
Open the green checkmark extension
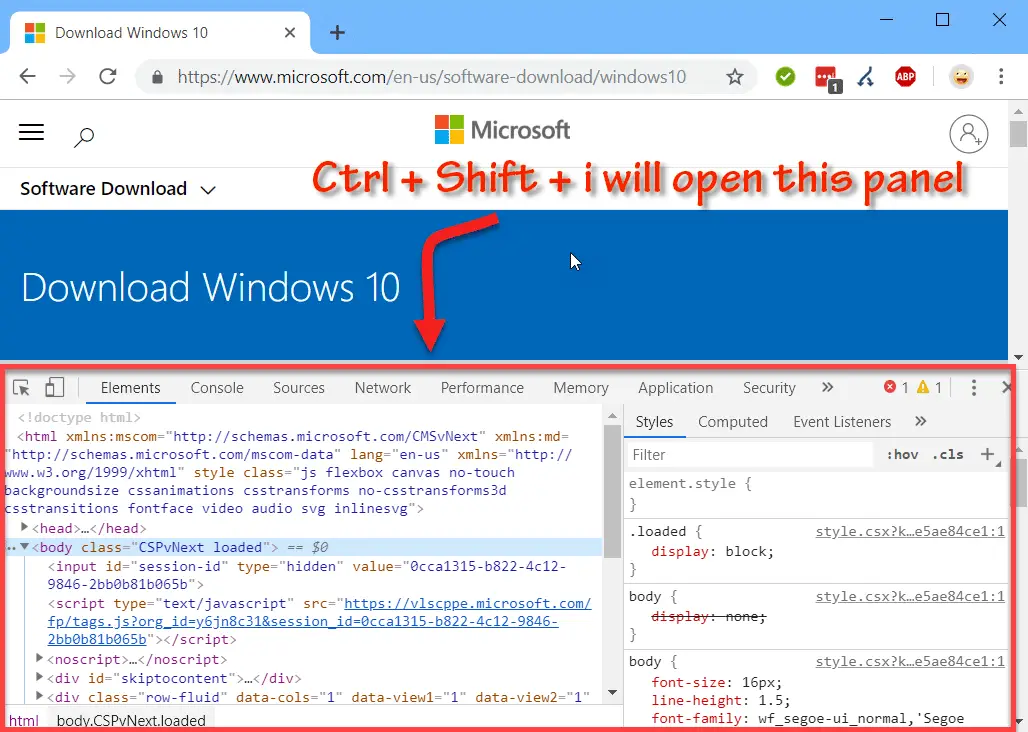(x=785, y=77)
